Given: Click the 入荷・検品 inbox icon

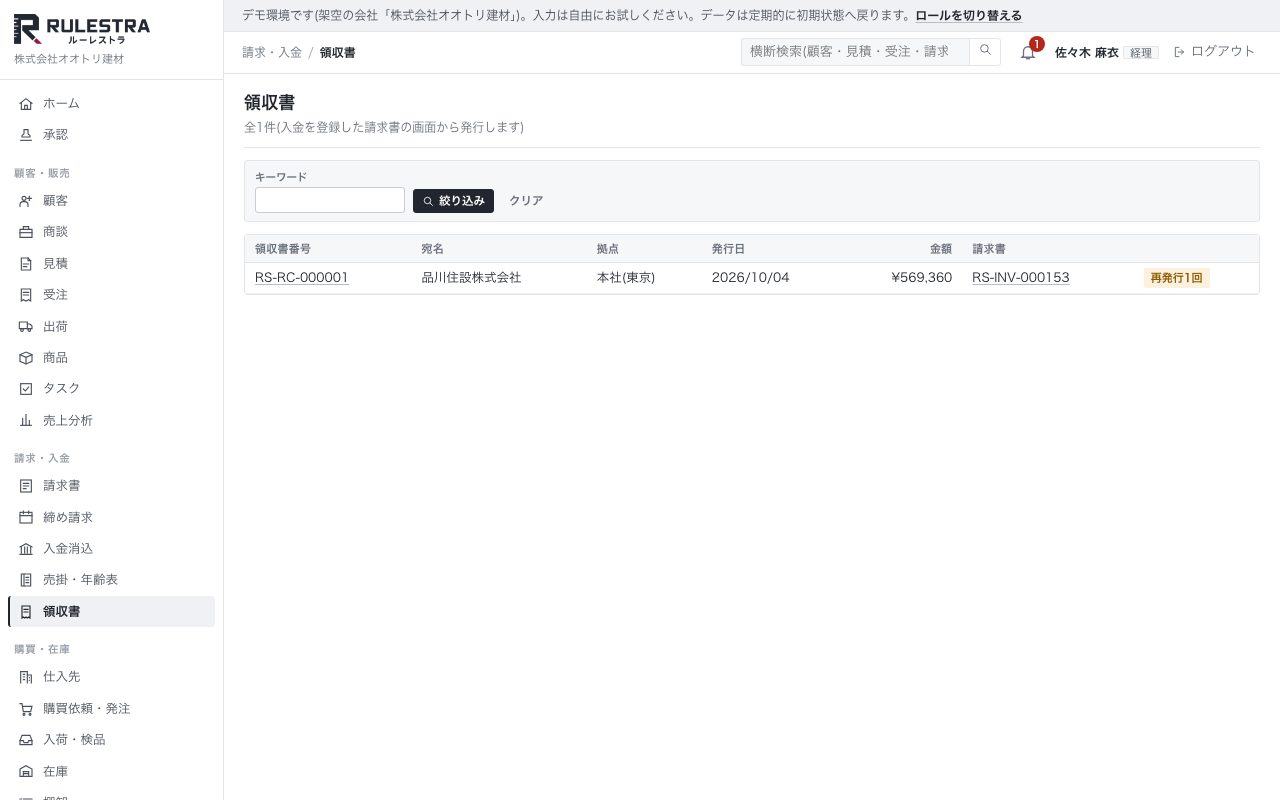Looking at the screenshot, I should click(x=26, y=740).
